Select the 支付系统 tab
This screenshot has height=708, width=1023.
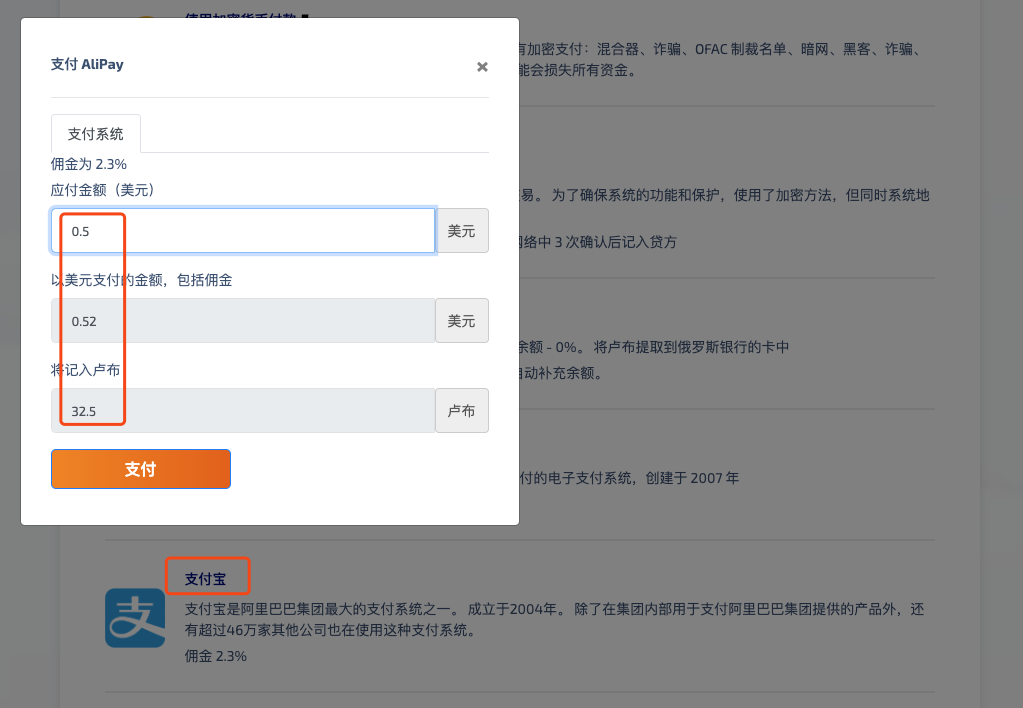[95, 134]
